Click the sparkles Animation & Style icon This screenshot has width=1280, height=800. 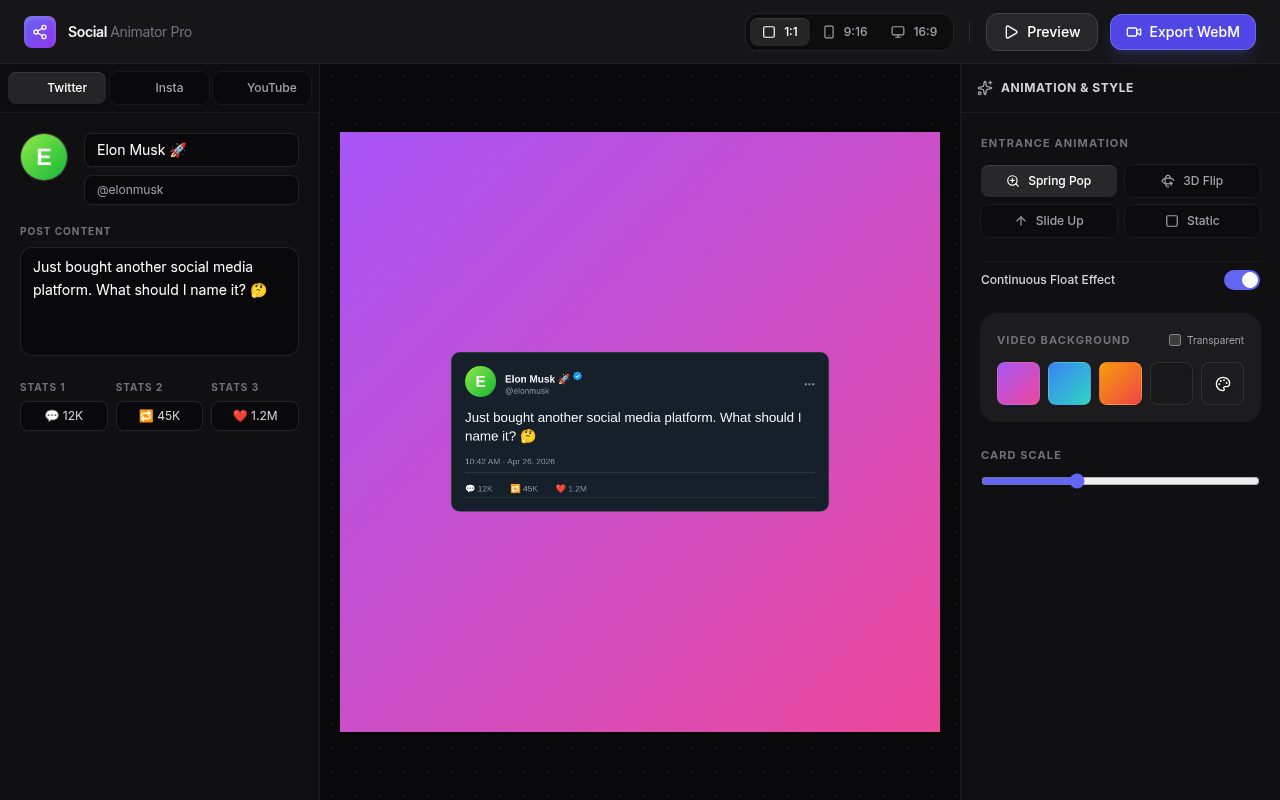point(985,88)
